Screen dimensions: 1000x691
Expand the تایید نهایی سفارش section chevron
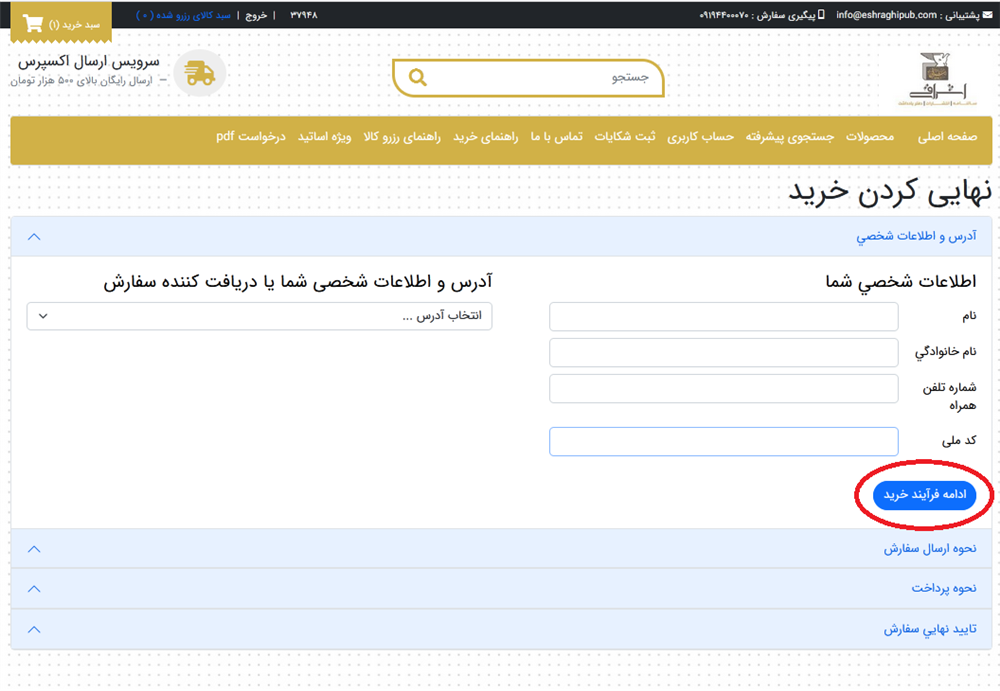click(x=34, y=629)
